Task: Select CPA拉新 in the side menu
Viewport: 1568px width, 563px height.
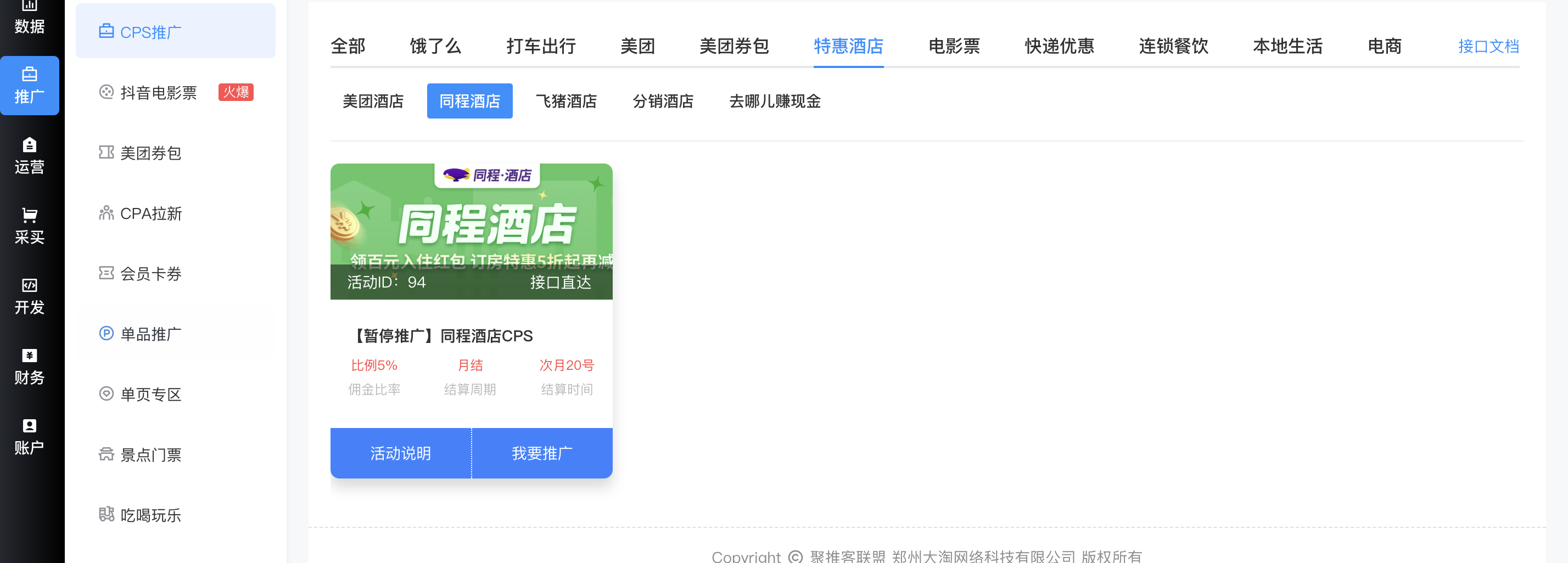Action: click(x=150, y=213)
